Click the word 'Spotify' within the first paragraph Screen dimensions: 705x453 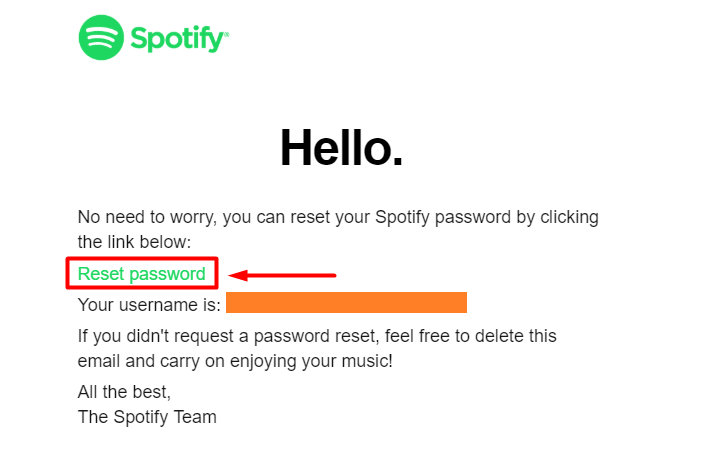[402, 217]
